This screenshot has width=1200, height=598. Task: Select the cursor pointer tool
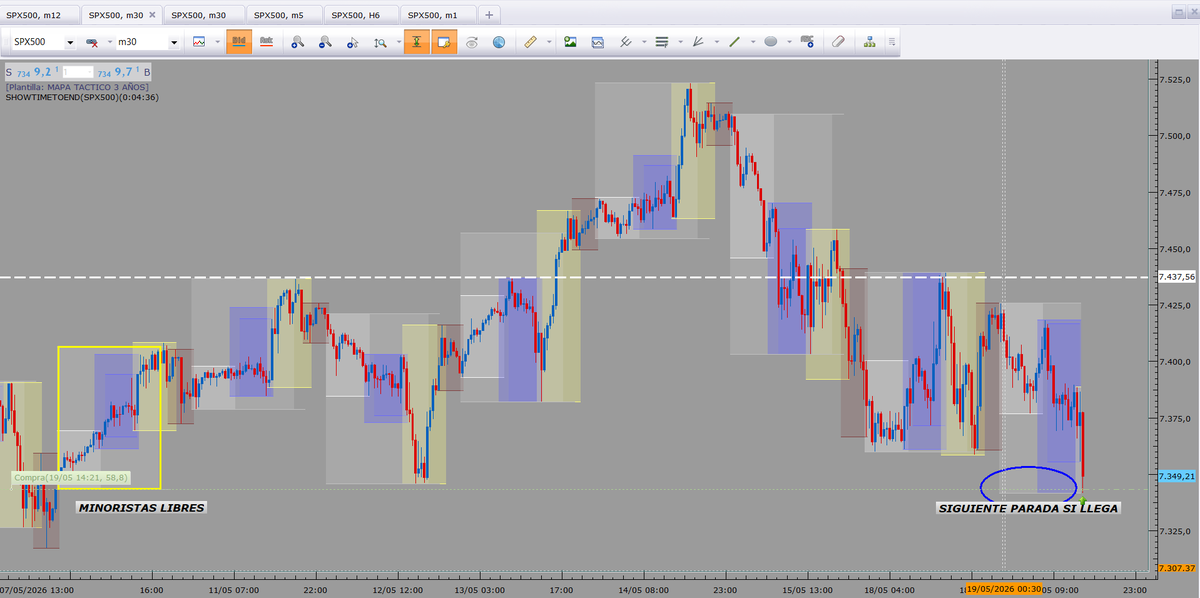(353, 42)
